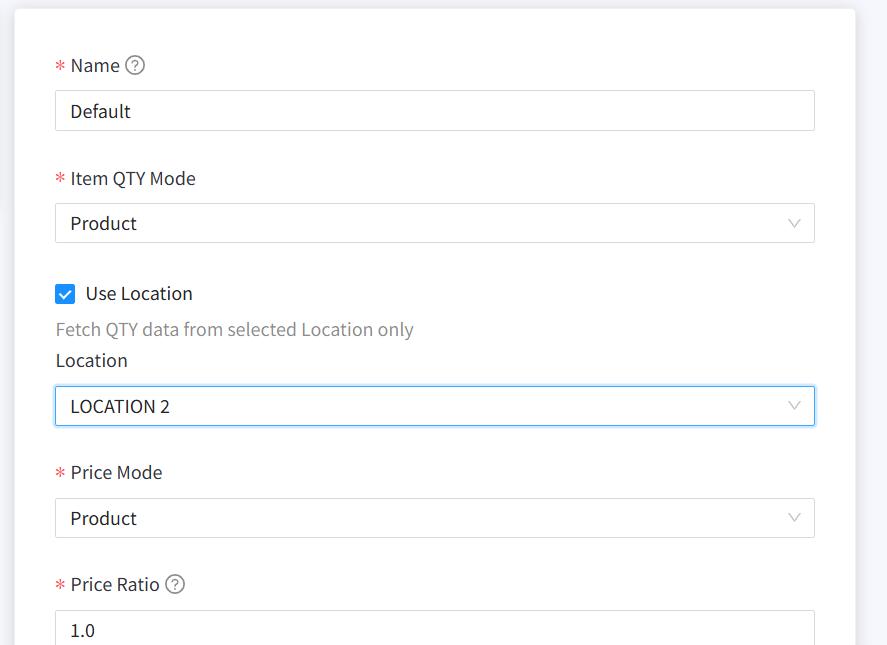The image size is (887, 645).
Task: Open the Item QTY Mode Product dropdown
Action: (420, 224)
